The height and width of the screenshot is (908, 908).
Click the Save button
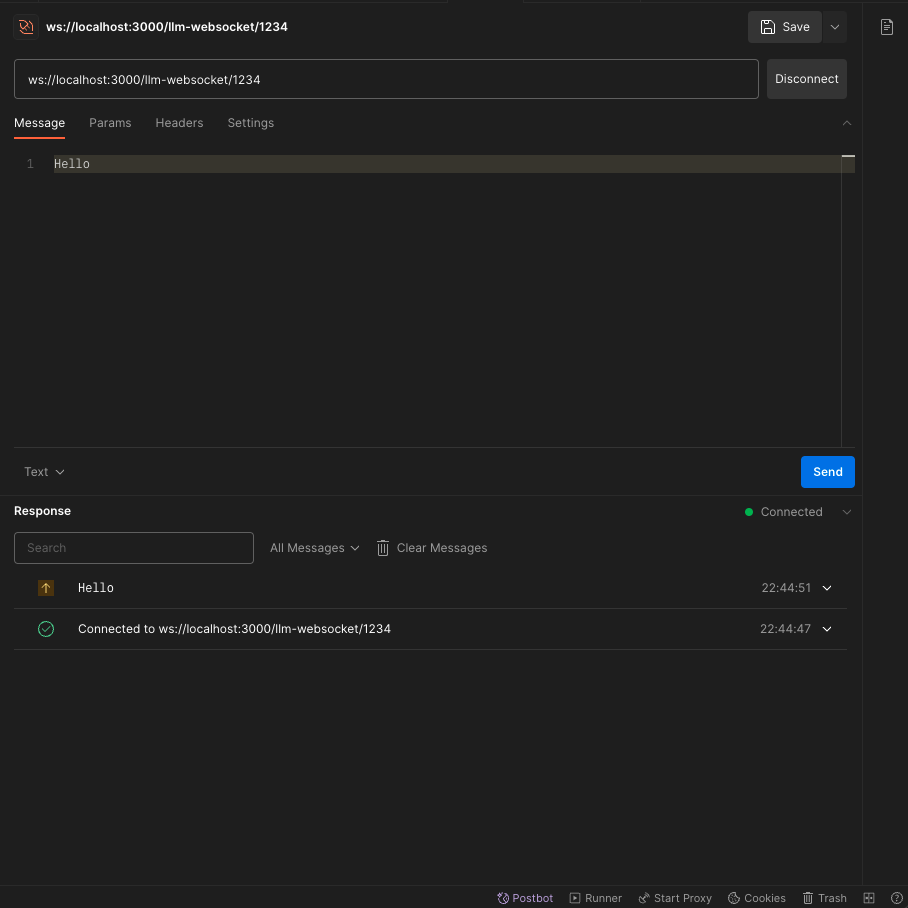pos(785,27)
